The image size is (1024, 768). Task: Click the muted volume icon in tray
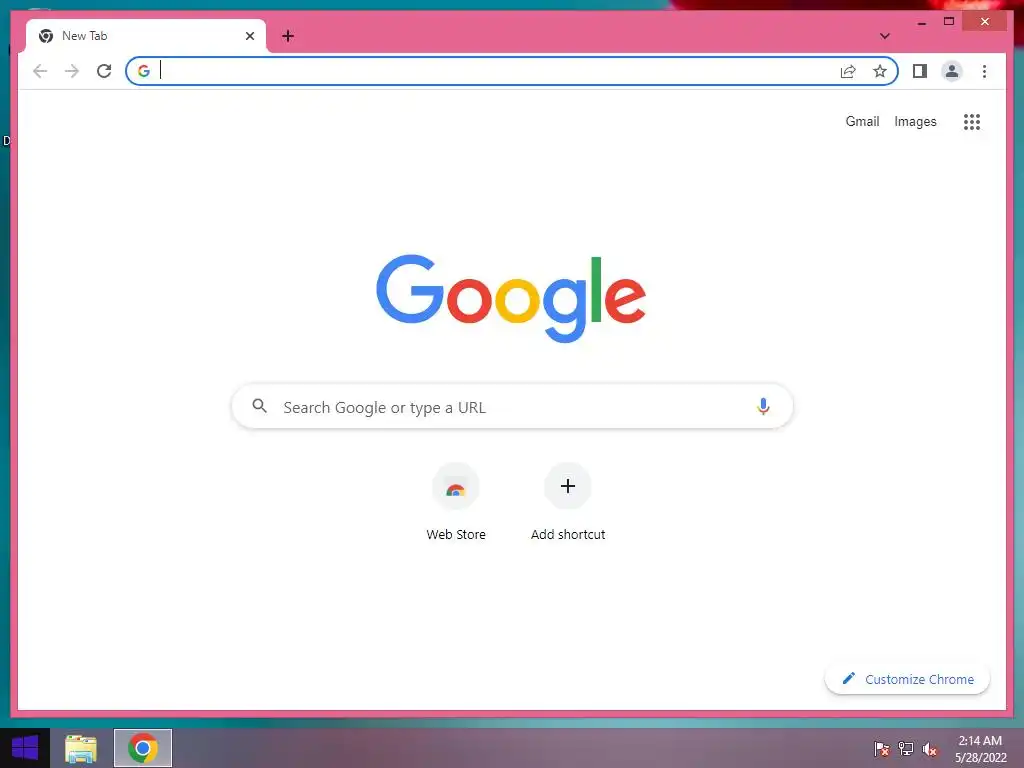pos(930,749)
